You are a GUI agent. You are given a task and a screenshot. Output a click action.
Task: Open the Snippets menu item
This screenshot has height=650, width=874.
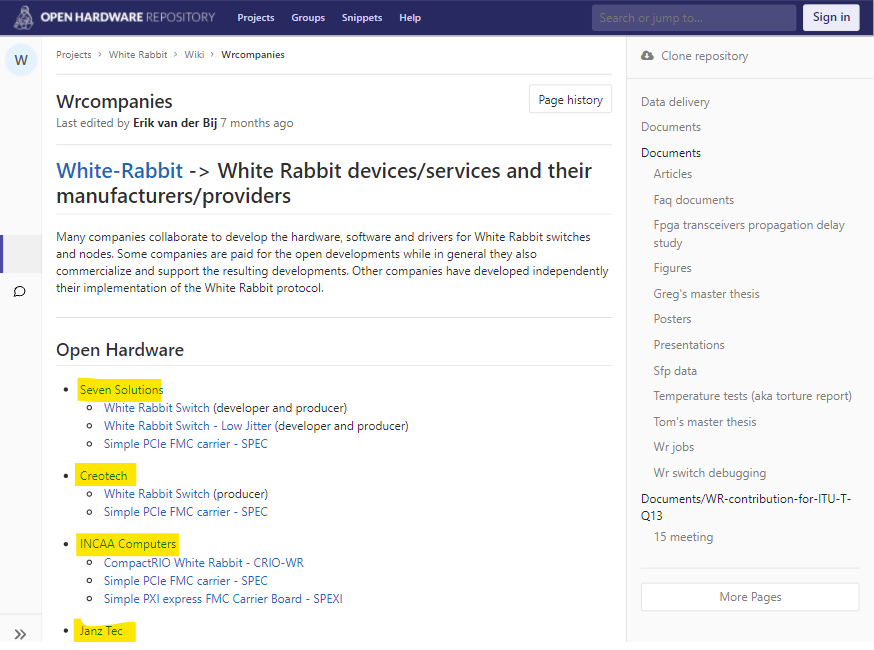(x=362, y=18)
